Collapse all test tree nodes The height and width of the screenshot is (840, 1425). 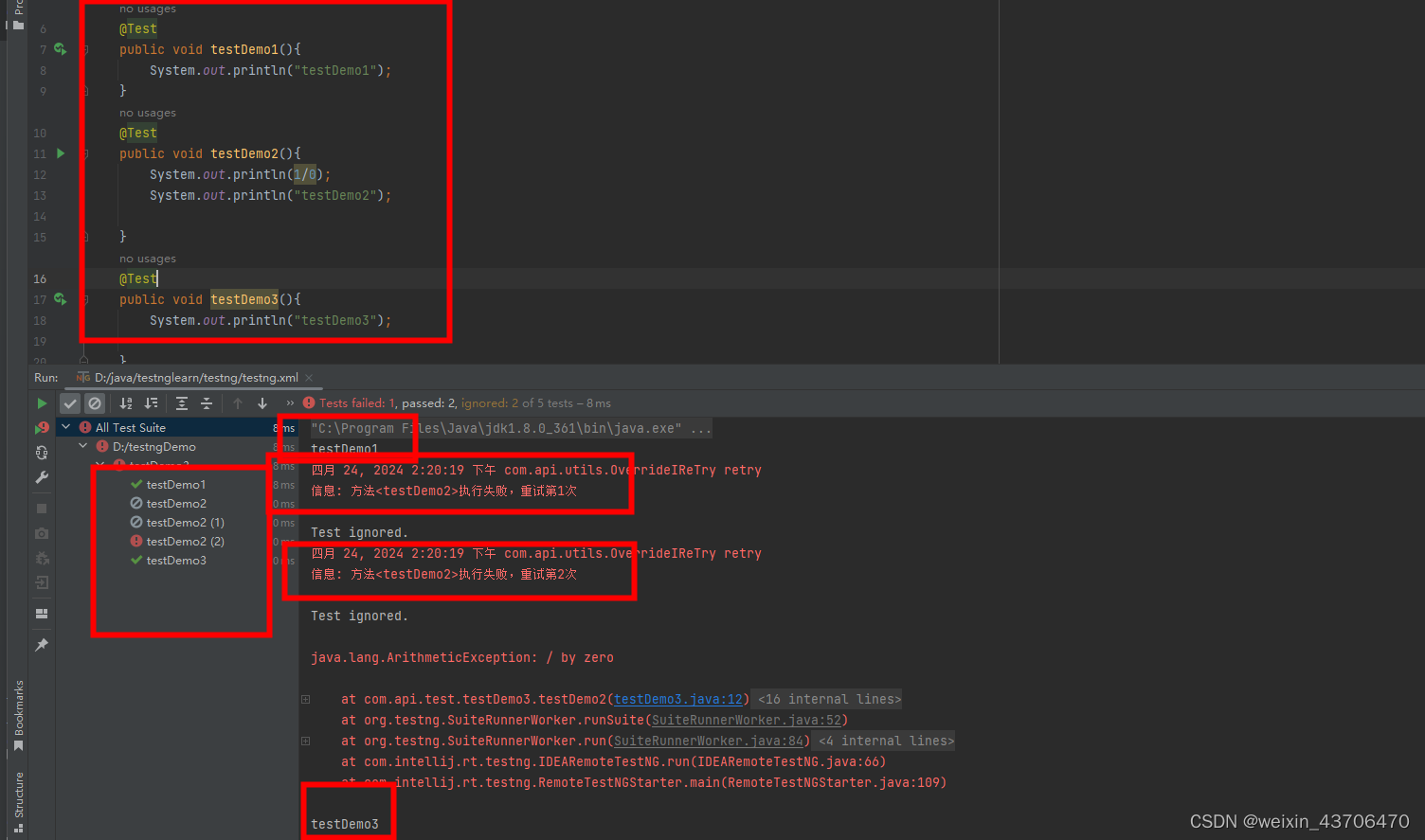pyautogui.click(x=207, y=403)
